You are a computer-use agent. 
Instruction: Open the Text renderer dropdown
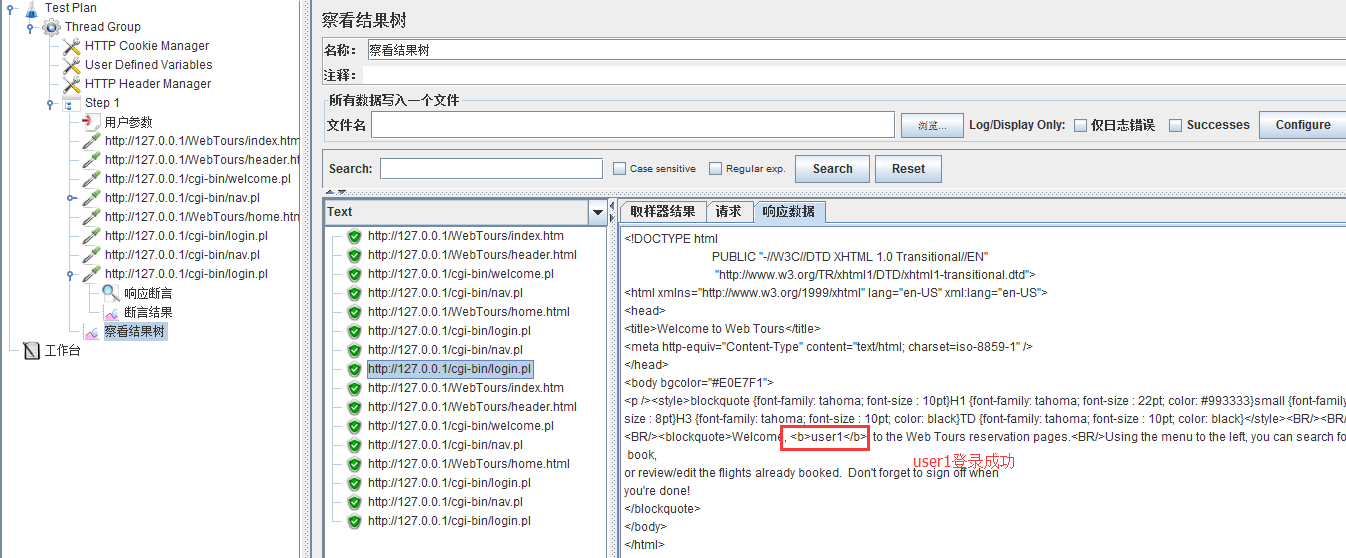pos(598,212)
